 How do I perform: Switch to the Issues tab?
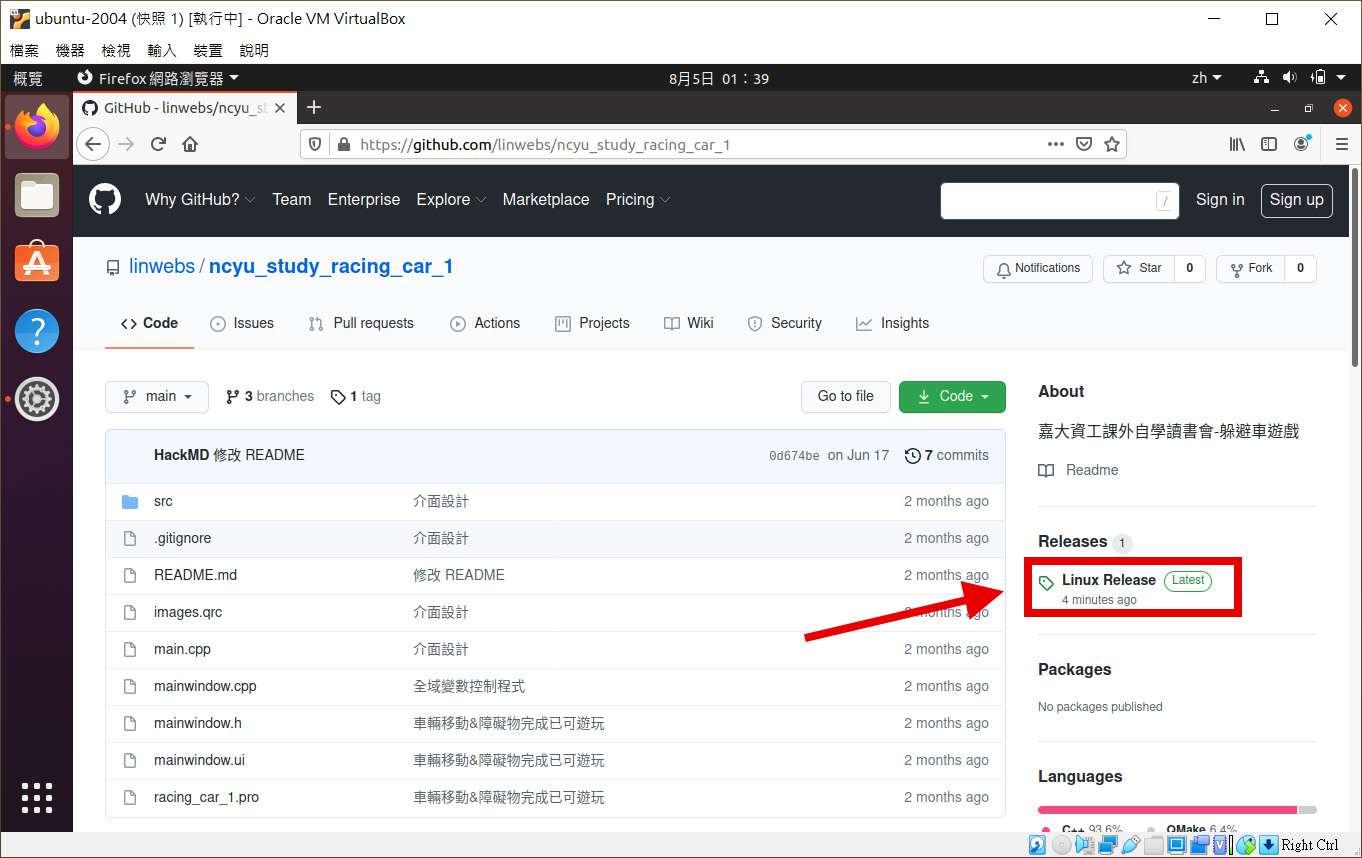pyautogui.click(x=242, y=323)
